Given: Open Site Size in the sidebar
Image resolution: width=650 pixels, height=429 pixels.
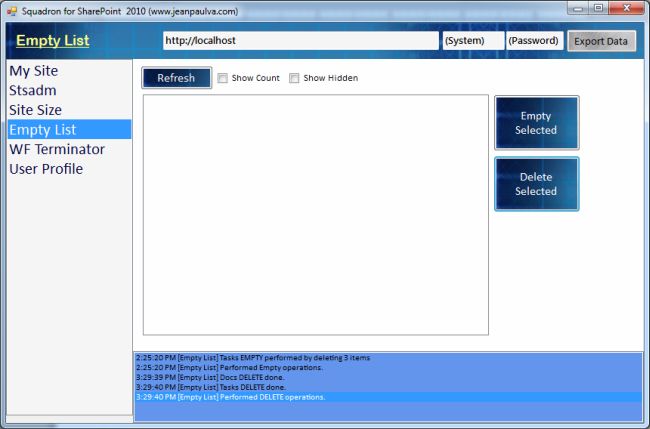Looking at the screenshot, I should [x=69, y=110].
